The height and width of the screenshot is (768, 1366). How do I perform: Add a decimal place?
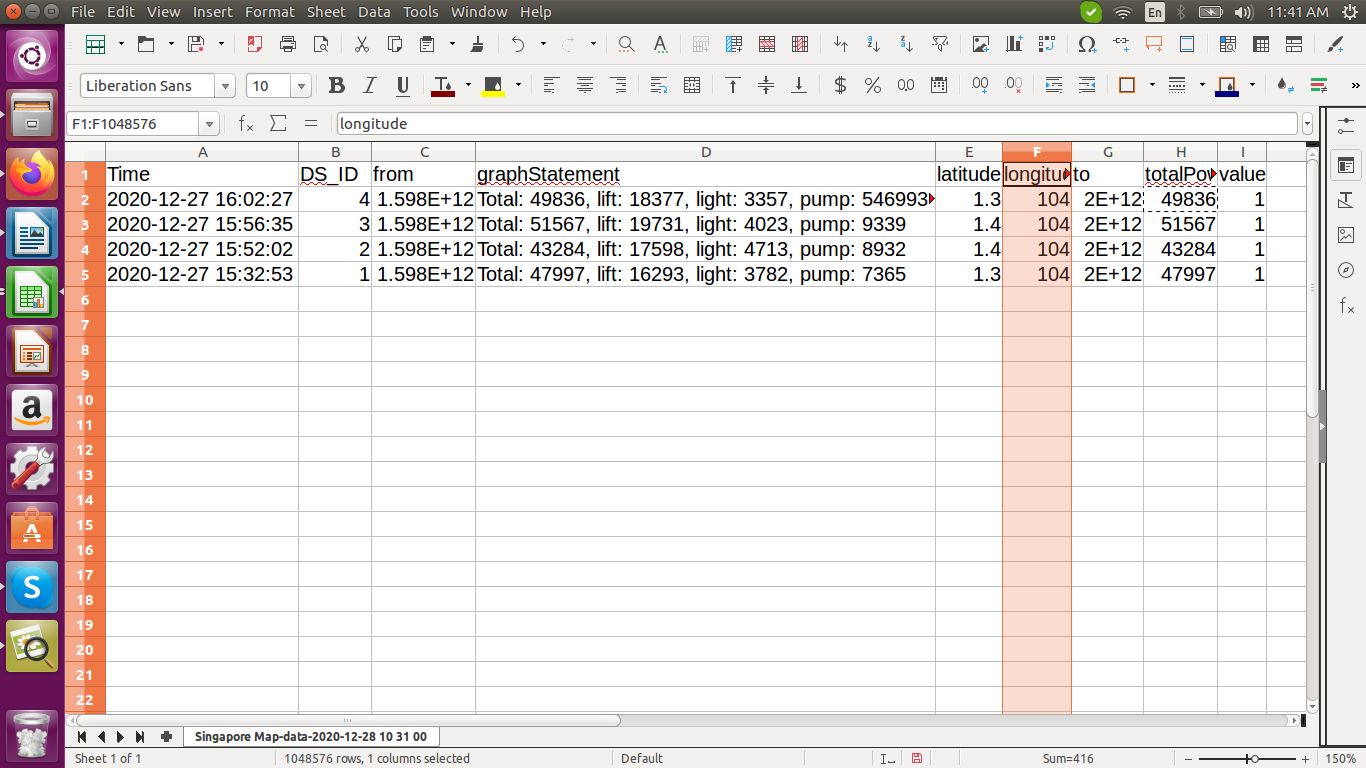980,86
